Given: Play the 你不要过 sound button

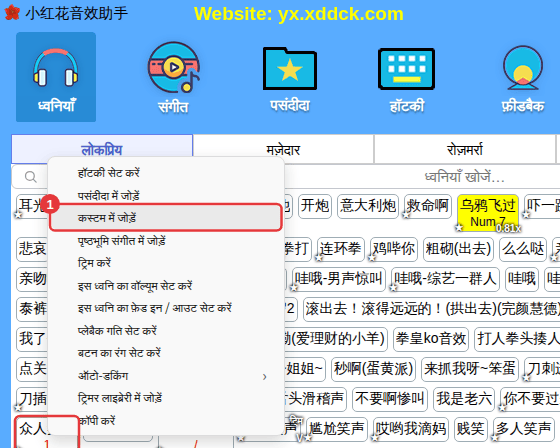Looking at the screenshot, I should [530, 399].
